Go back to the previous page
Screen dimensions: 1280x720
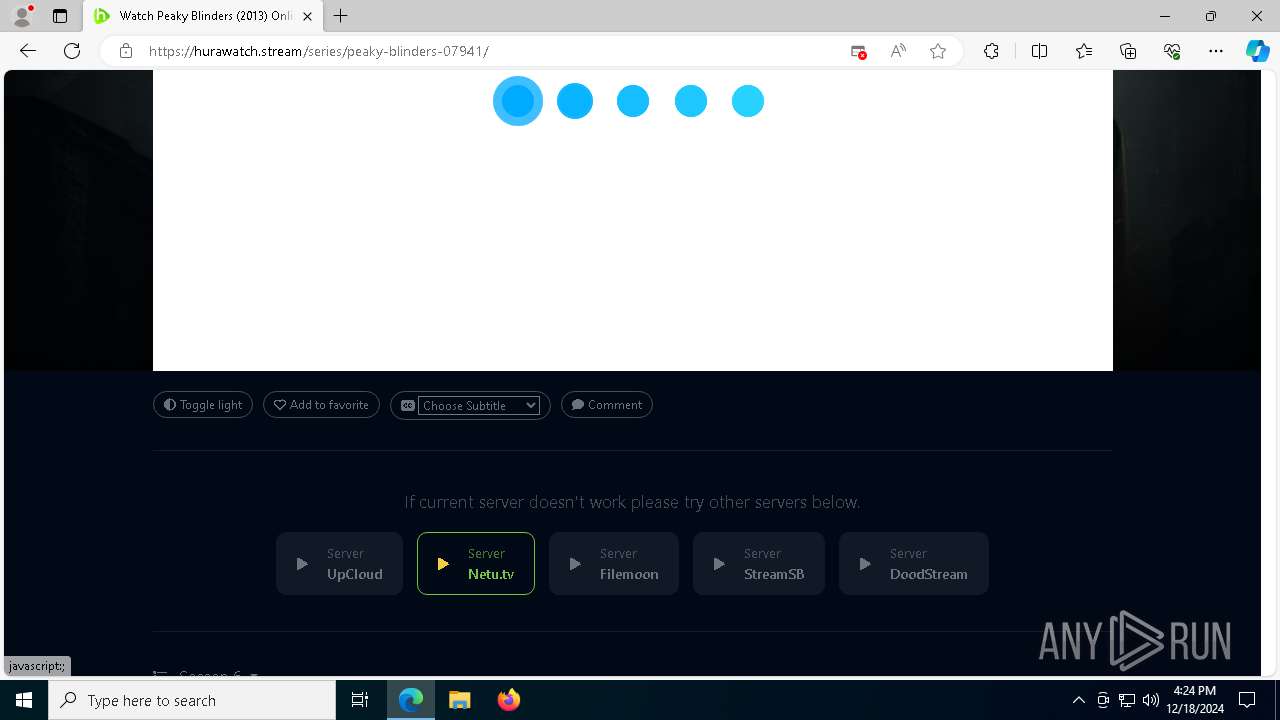[x=28, y=51]
